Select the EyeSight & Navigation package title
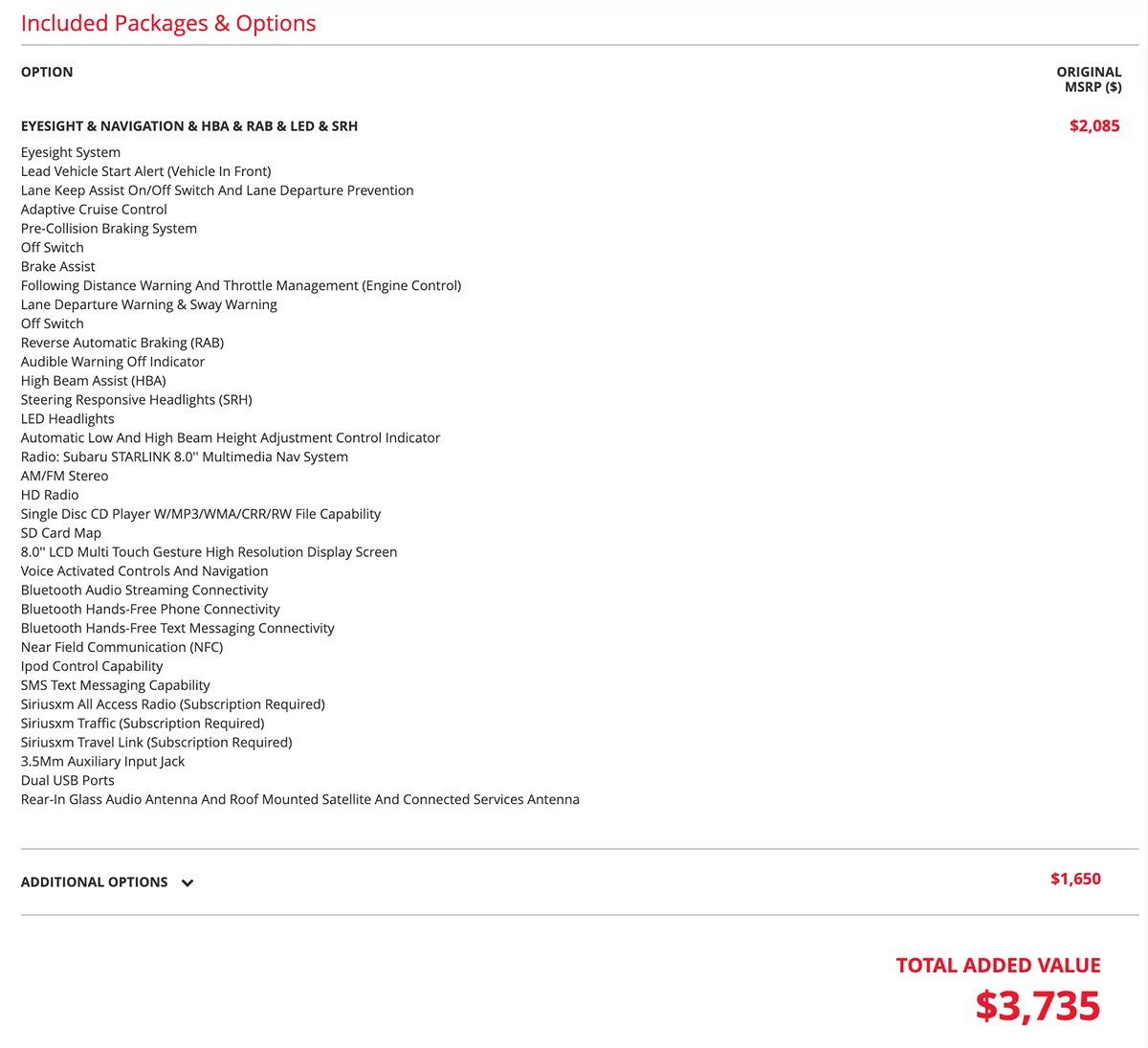1148x1048 pixels. pyautogui.click(x=189, y=126)
